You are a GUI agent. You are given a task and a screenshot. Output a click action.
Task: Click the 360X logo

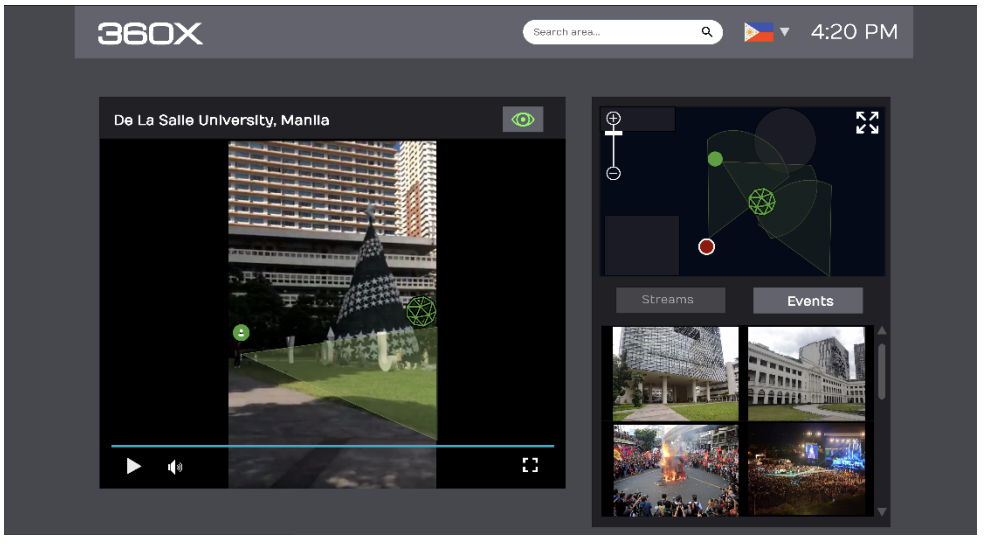[x=150, y=33]
